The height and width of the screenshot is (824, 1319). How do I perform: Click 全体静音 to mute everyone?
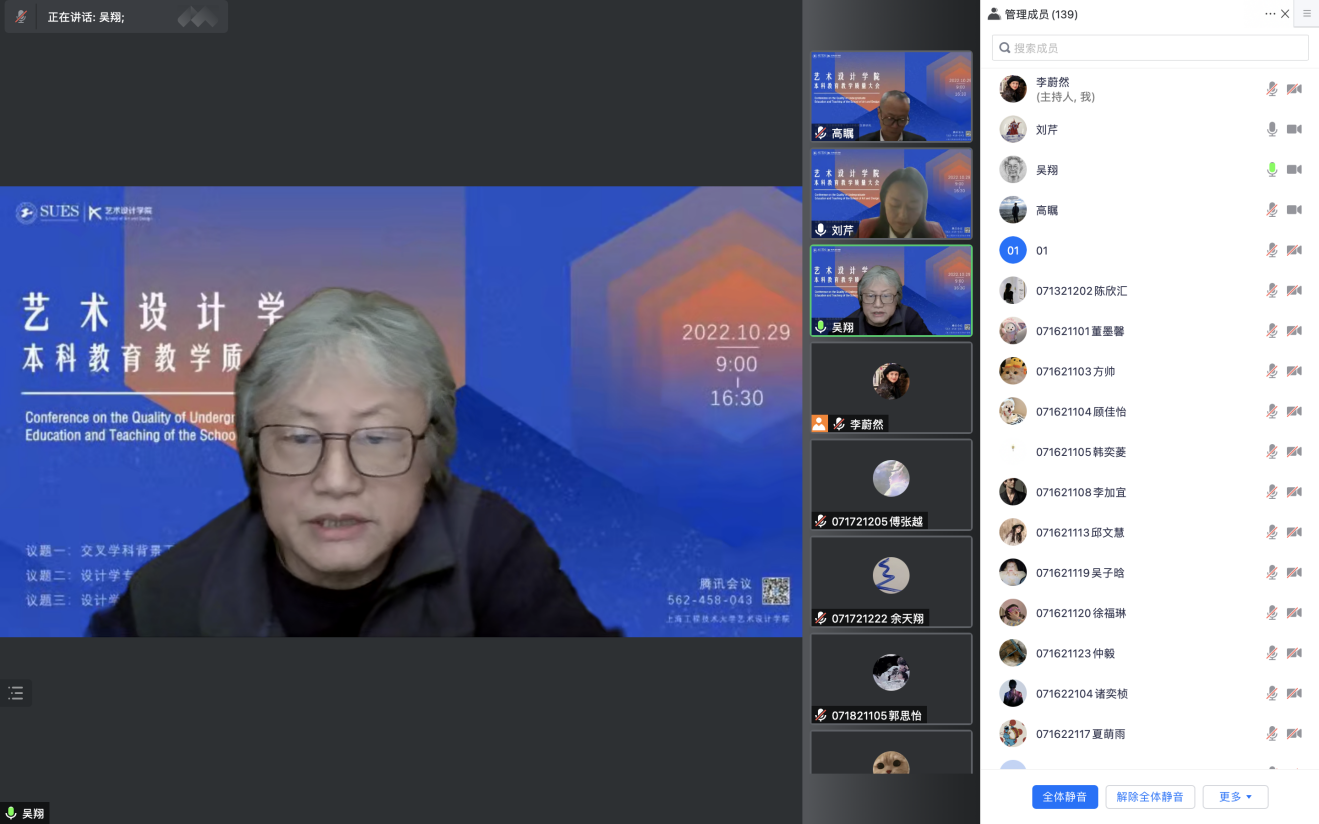click(1065, 797)
